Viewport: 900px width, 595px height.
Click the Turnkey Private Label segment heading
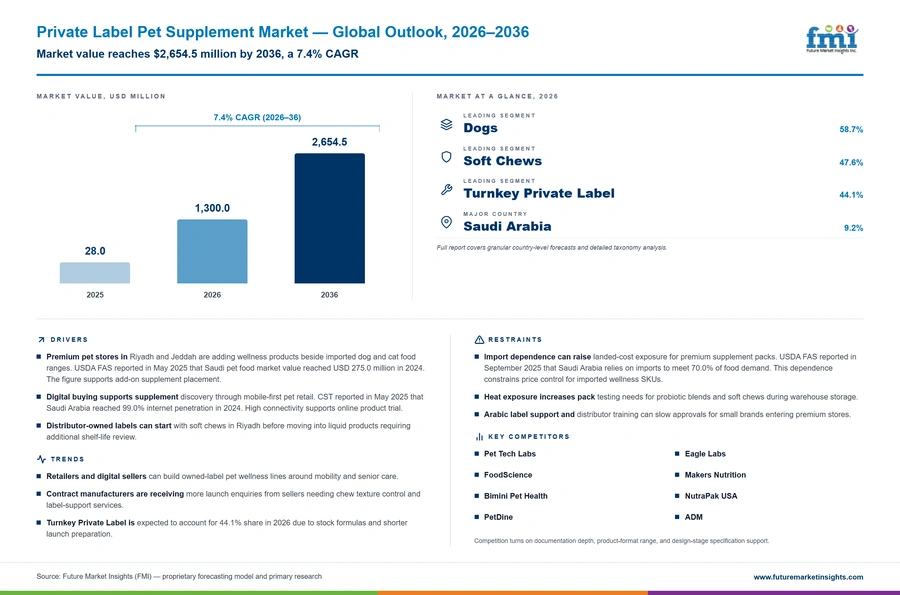click(x=539, y=193)
